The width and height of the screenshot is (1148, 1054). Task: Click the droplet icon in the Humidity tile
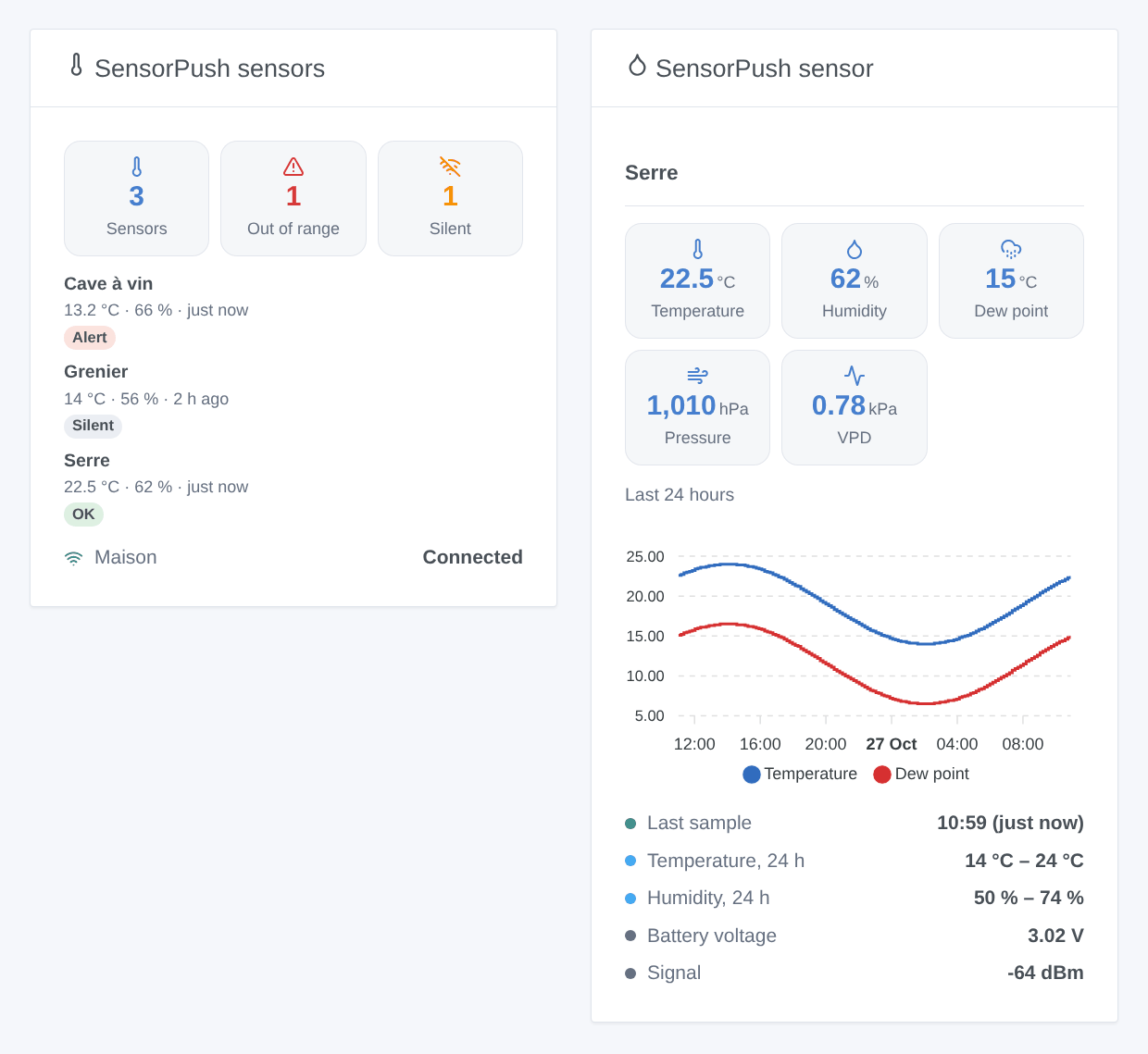[855, 249]
